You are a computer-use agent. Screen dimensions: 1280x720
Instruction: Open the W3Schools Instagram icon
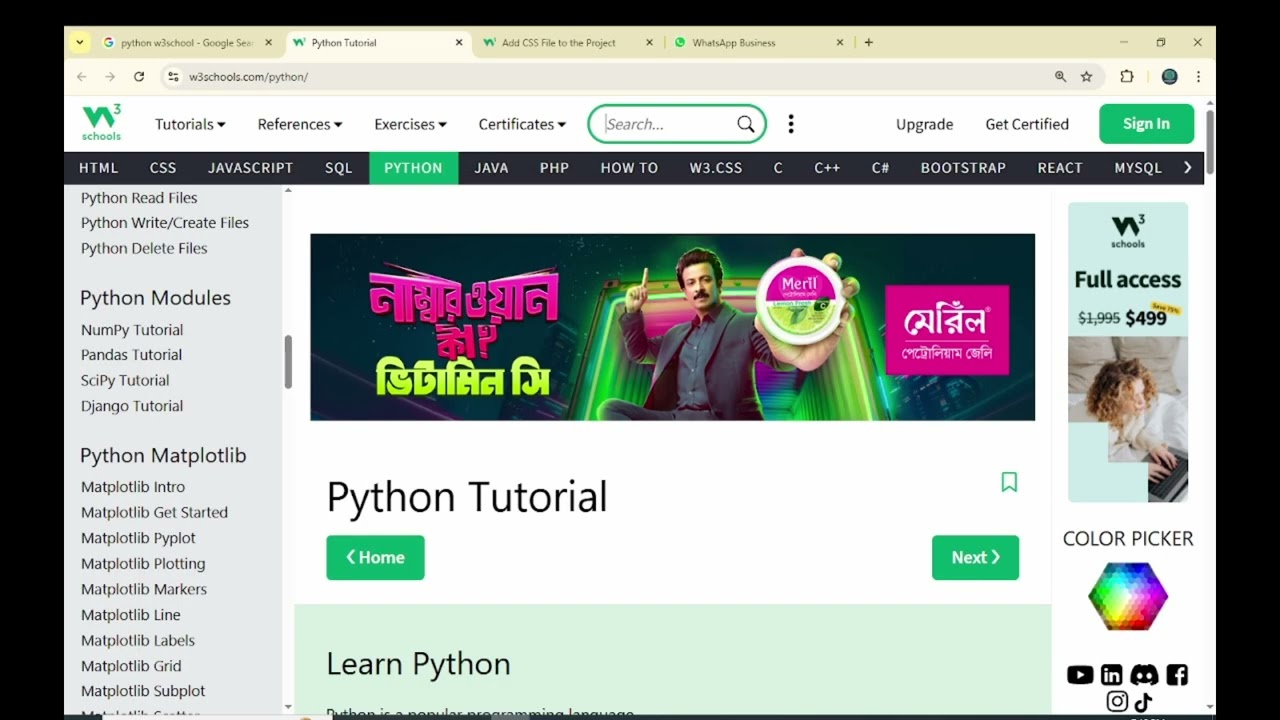pos(1117,702)
